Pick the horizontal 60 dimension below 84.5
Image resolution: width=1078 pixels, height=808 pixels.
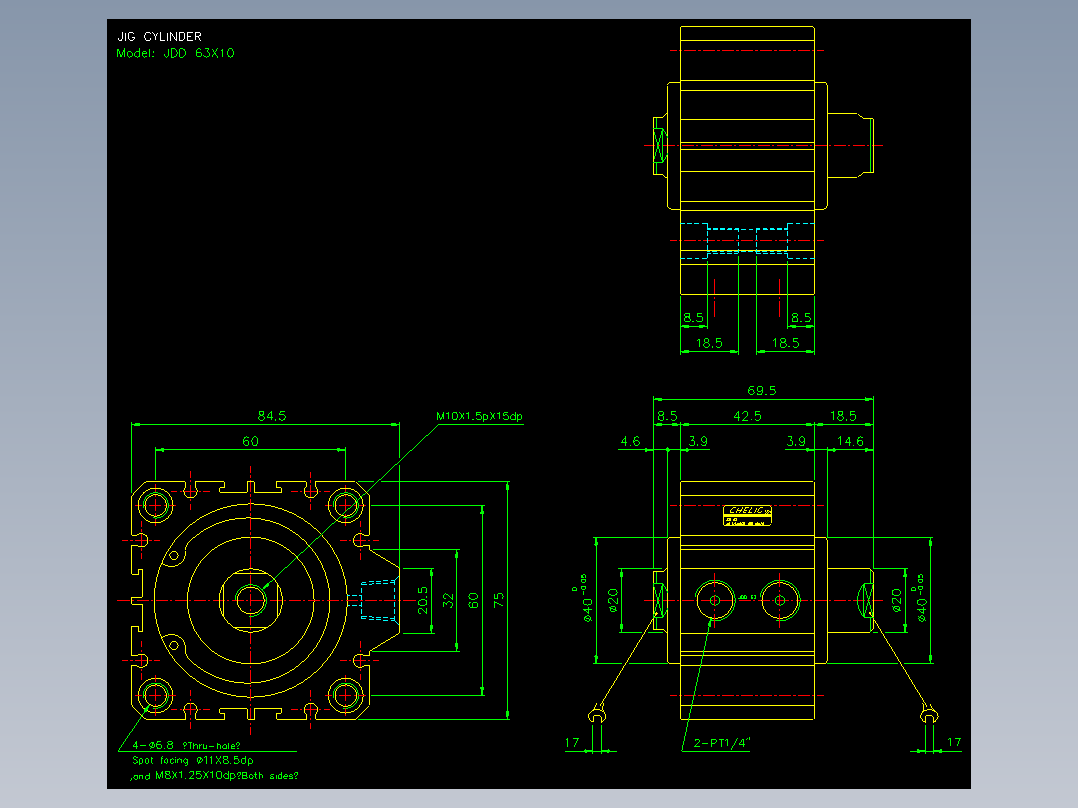(x=250, y=441)
